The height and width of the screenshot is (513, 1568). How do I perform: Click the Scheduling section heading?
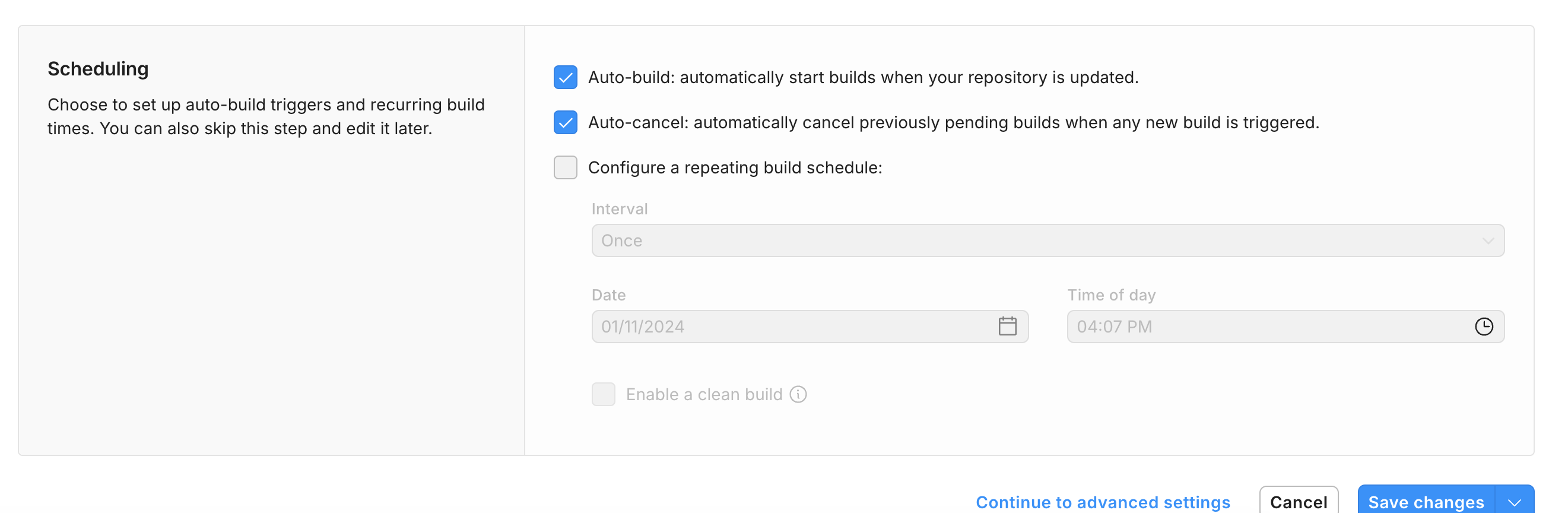point(98,69)
